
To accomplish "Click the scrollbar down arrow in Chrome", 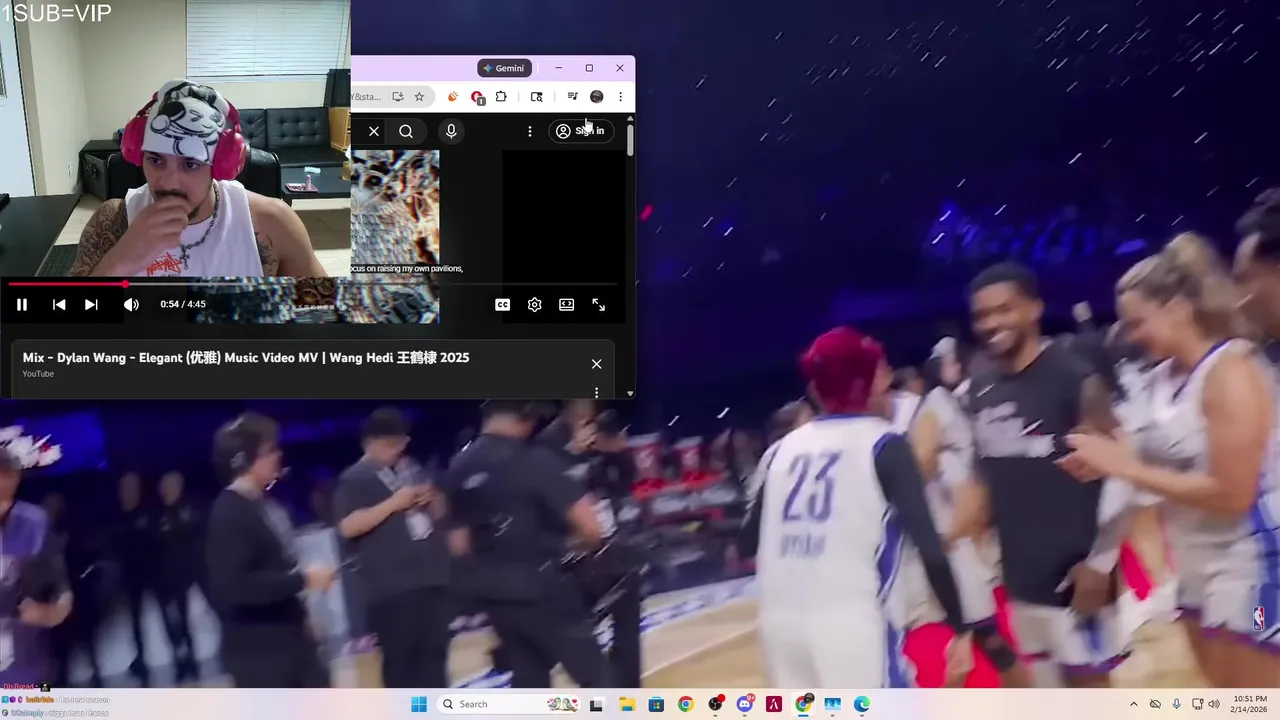I will click(x=630, y=393).
